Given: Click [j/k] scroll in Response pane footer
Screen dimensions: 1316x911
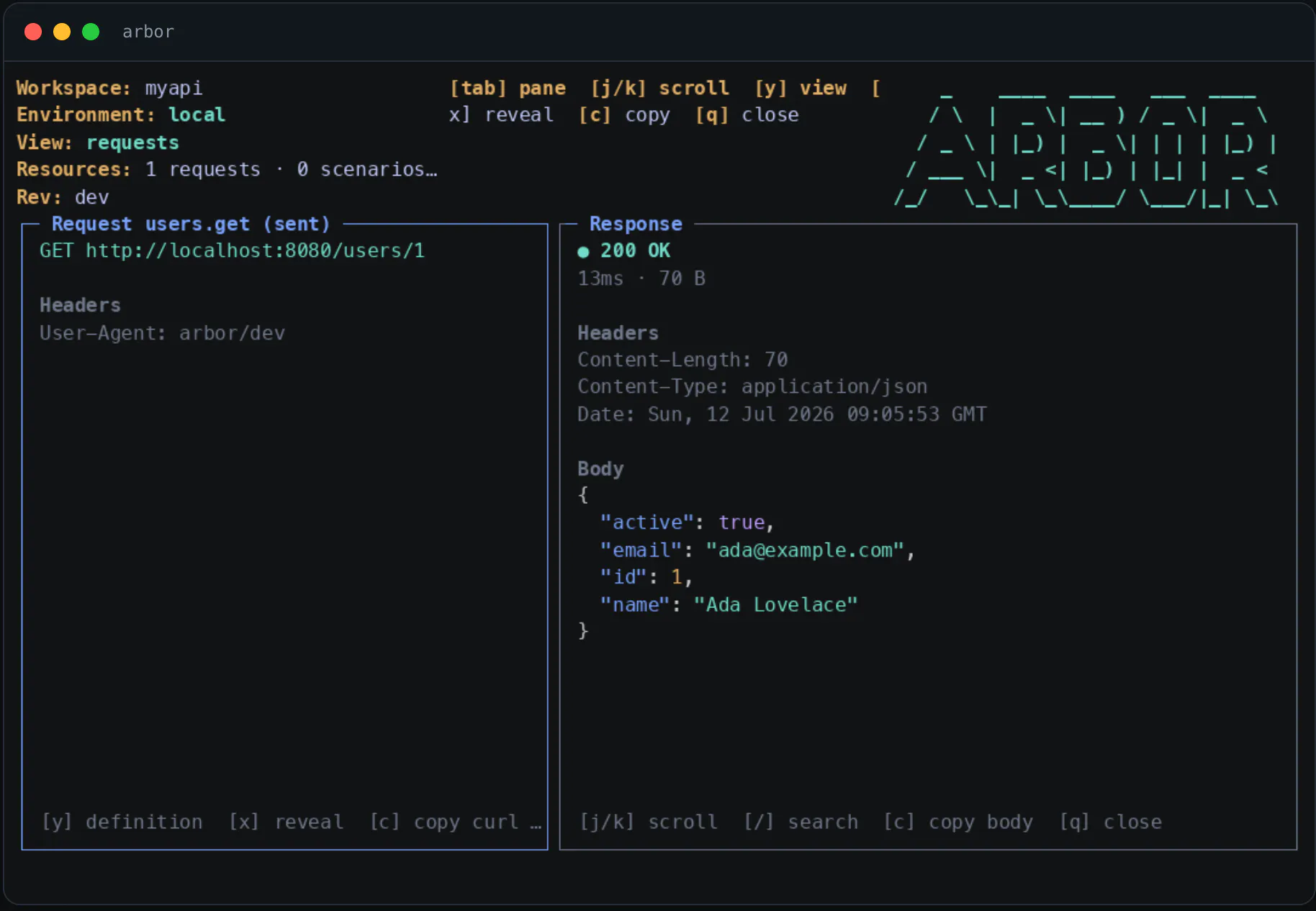Looking at the screenshot, I should click(649, 822).
